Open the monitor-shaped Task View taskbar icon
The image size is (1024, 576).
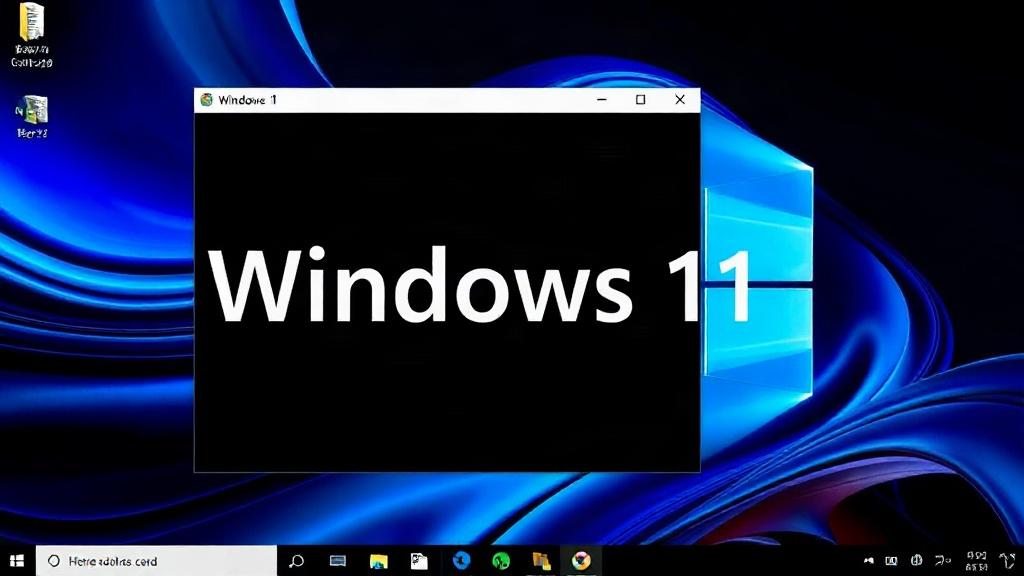point(338,561)
